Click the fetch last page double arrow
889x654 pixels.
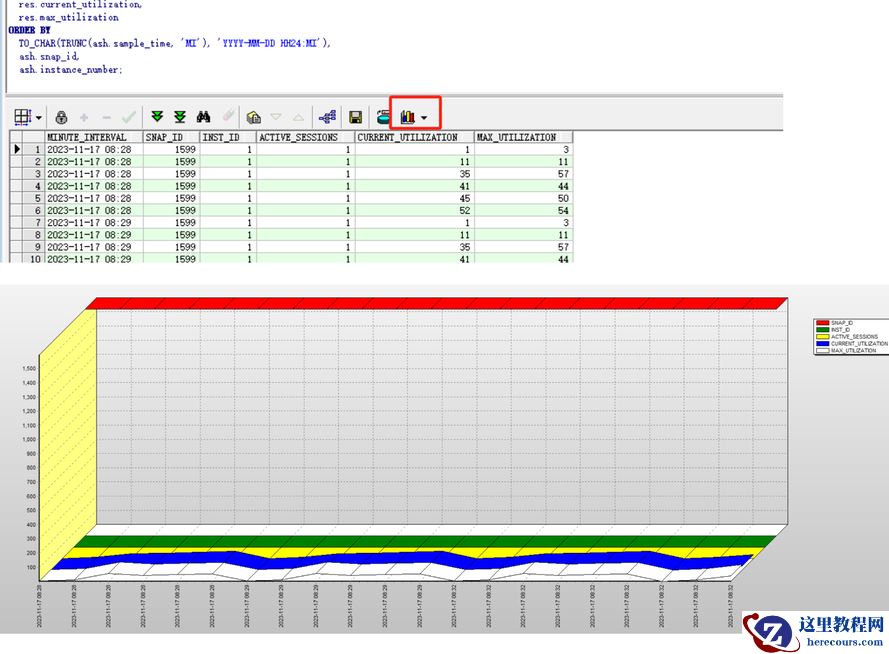pyautogui.click(x=180, y=117)
